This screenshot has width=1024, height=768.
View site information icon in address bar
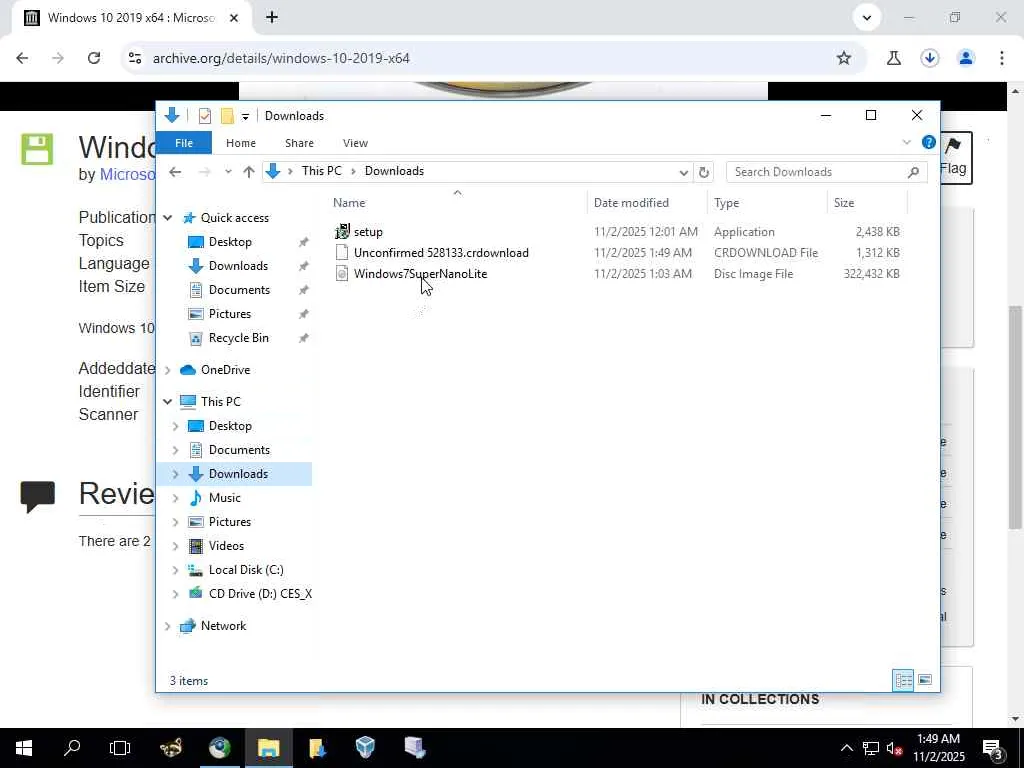135,58
